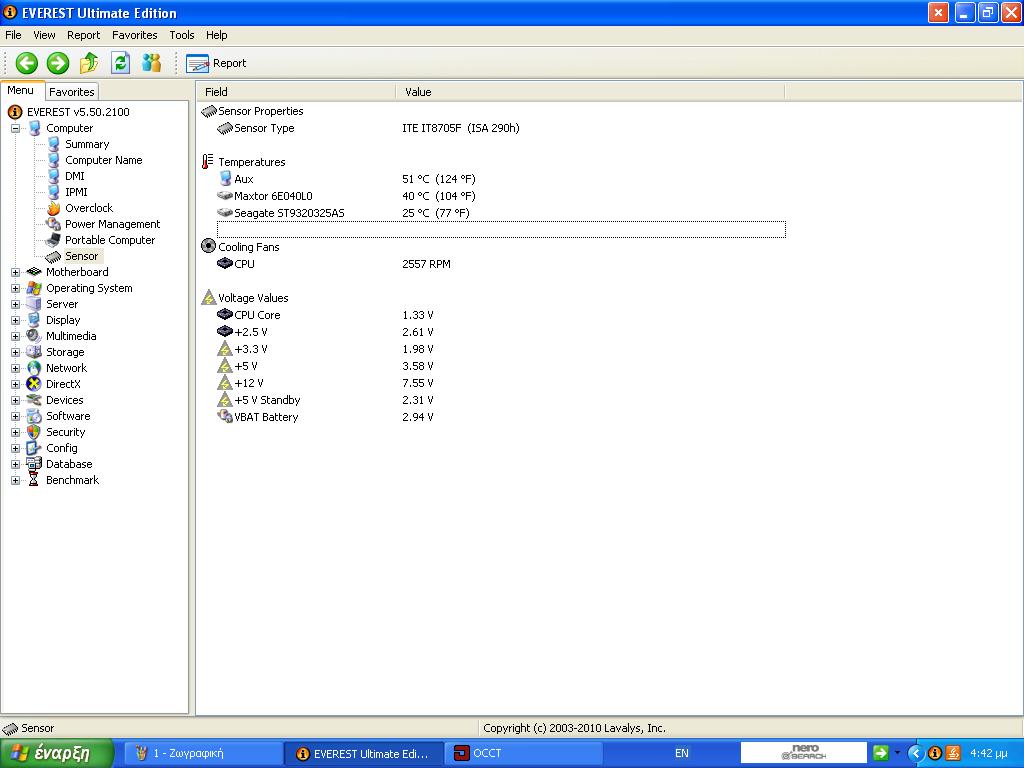Click the Operating System Windows flag icon
The height and width of the screenshot is (768, 1024).
coord(34,288)
